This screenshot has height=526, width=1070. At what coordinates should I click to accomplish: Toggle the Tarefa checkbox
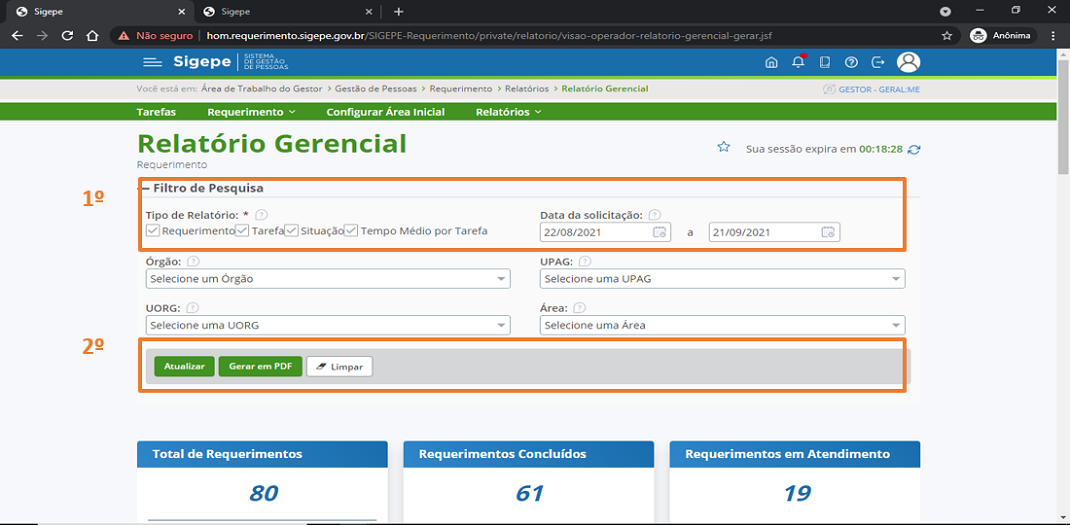(x=243, y=231)
